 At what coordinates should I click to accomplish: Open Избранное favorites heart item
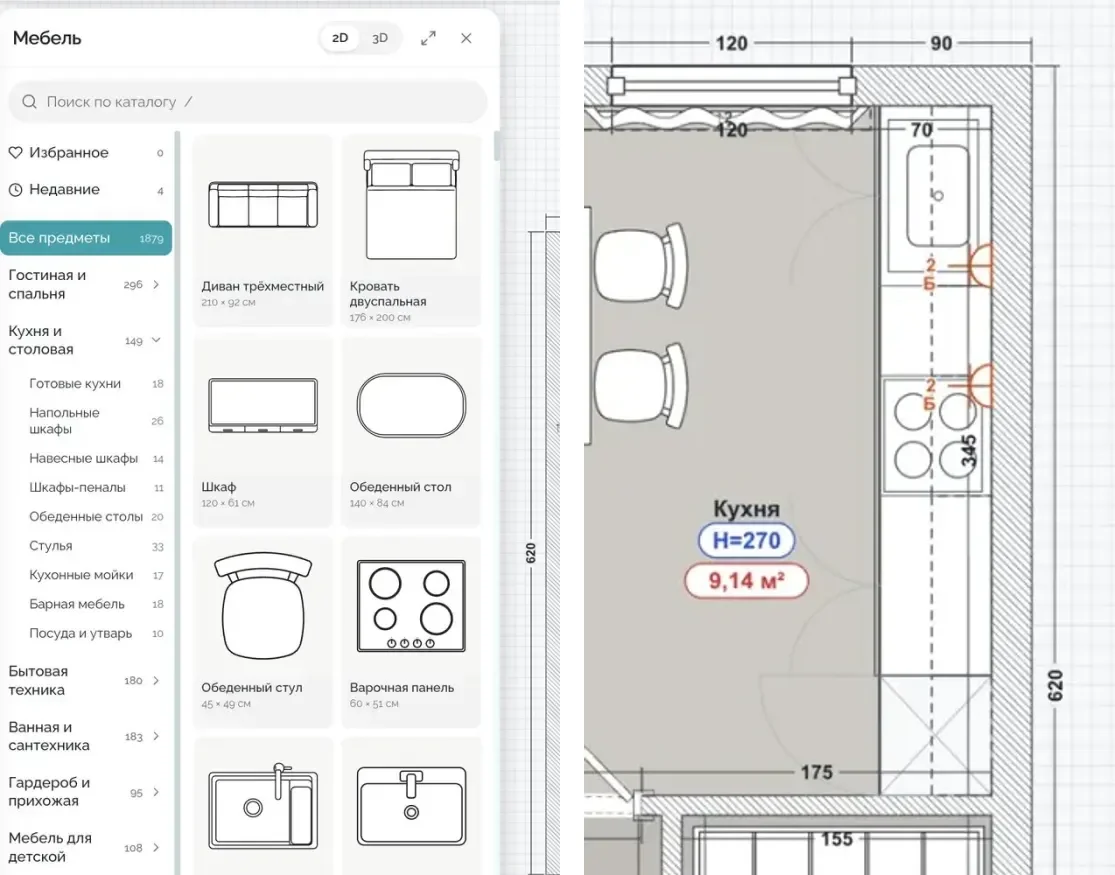pos(85,152)
